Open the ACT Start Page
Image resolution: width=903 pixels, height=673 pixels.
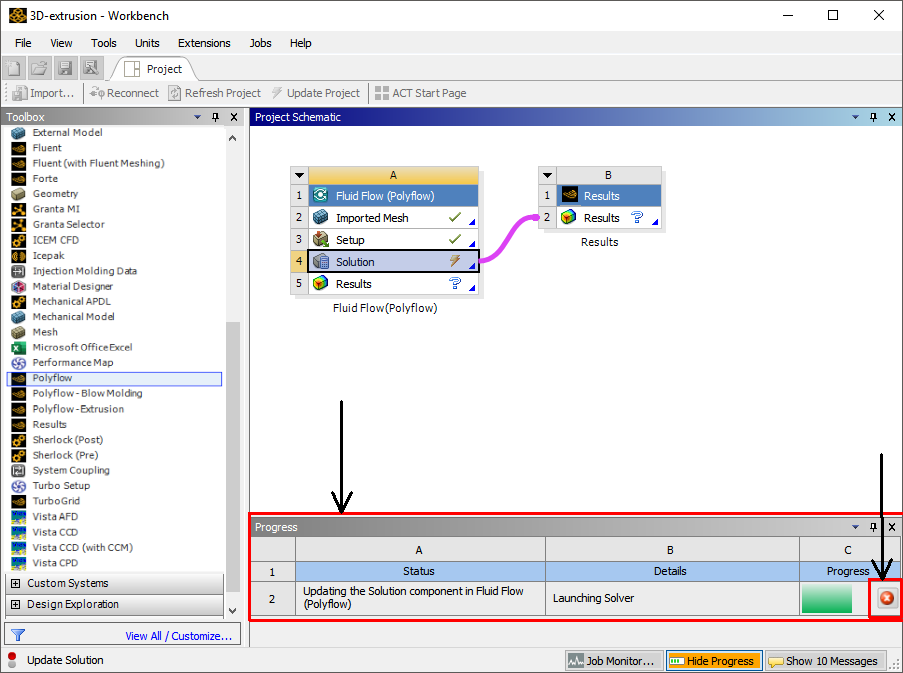point(421,92)
